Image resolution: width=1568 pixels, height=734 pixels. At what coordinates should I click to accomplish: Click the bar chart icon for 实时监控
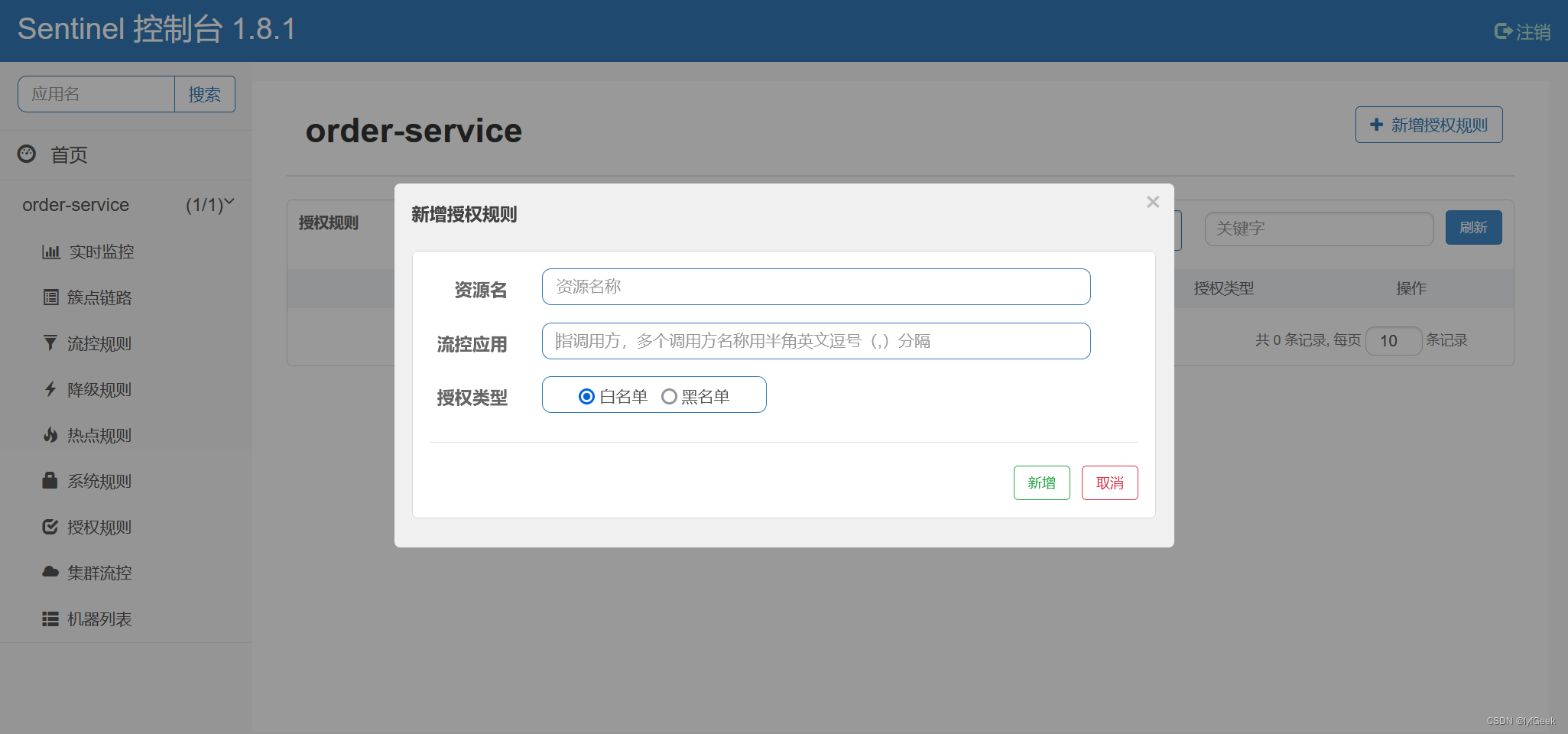coord(51,252)
